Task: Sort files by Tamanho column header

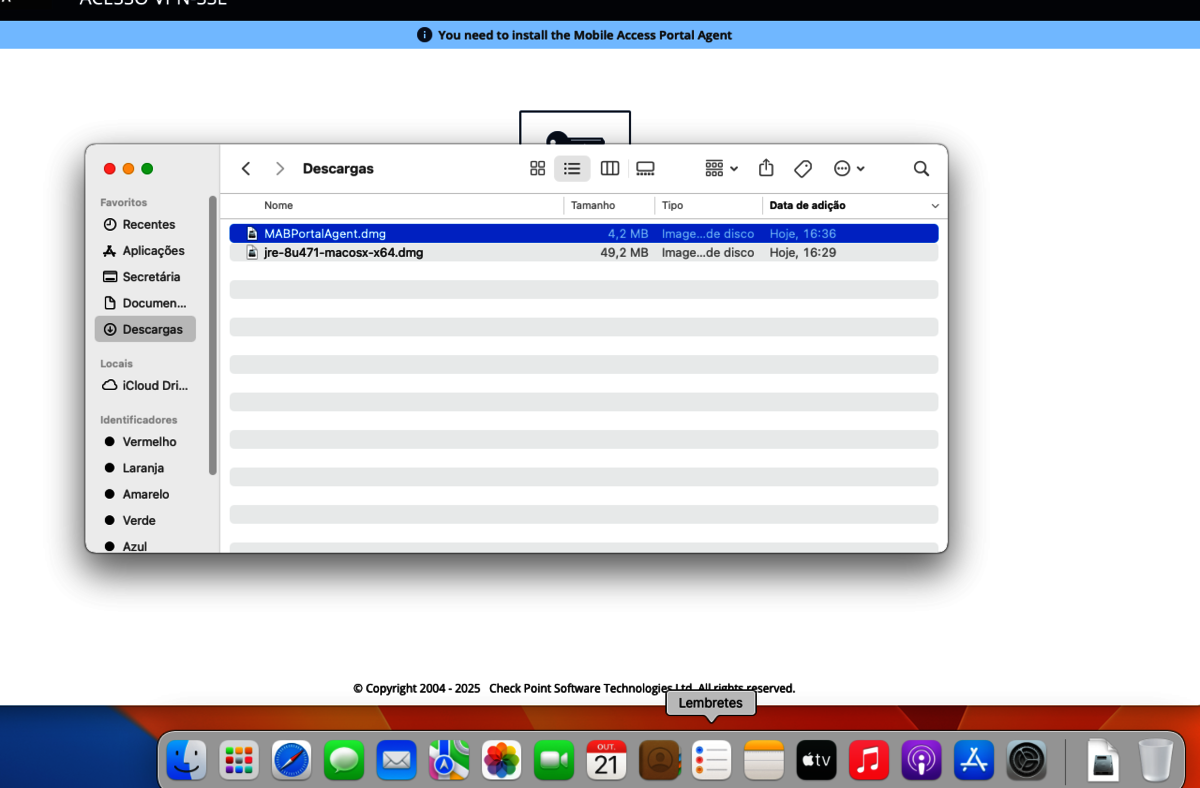Action: point(593,206)
